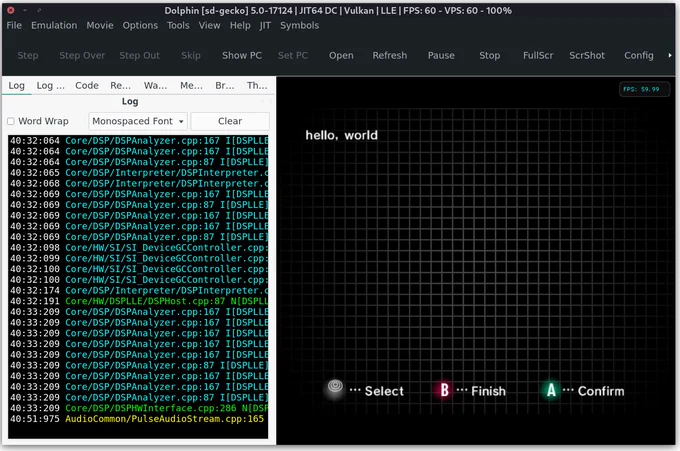Click the Step Over toolbar button
680x451 pixels.
(x=82, y=56)
